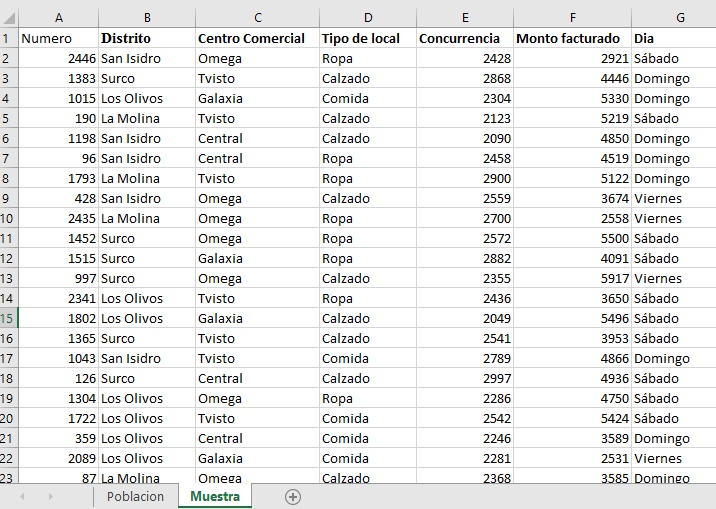
Task: Click the Monto facturado header cell
Action: pos(573,38)
